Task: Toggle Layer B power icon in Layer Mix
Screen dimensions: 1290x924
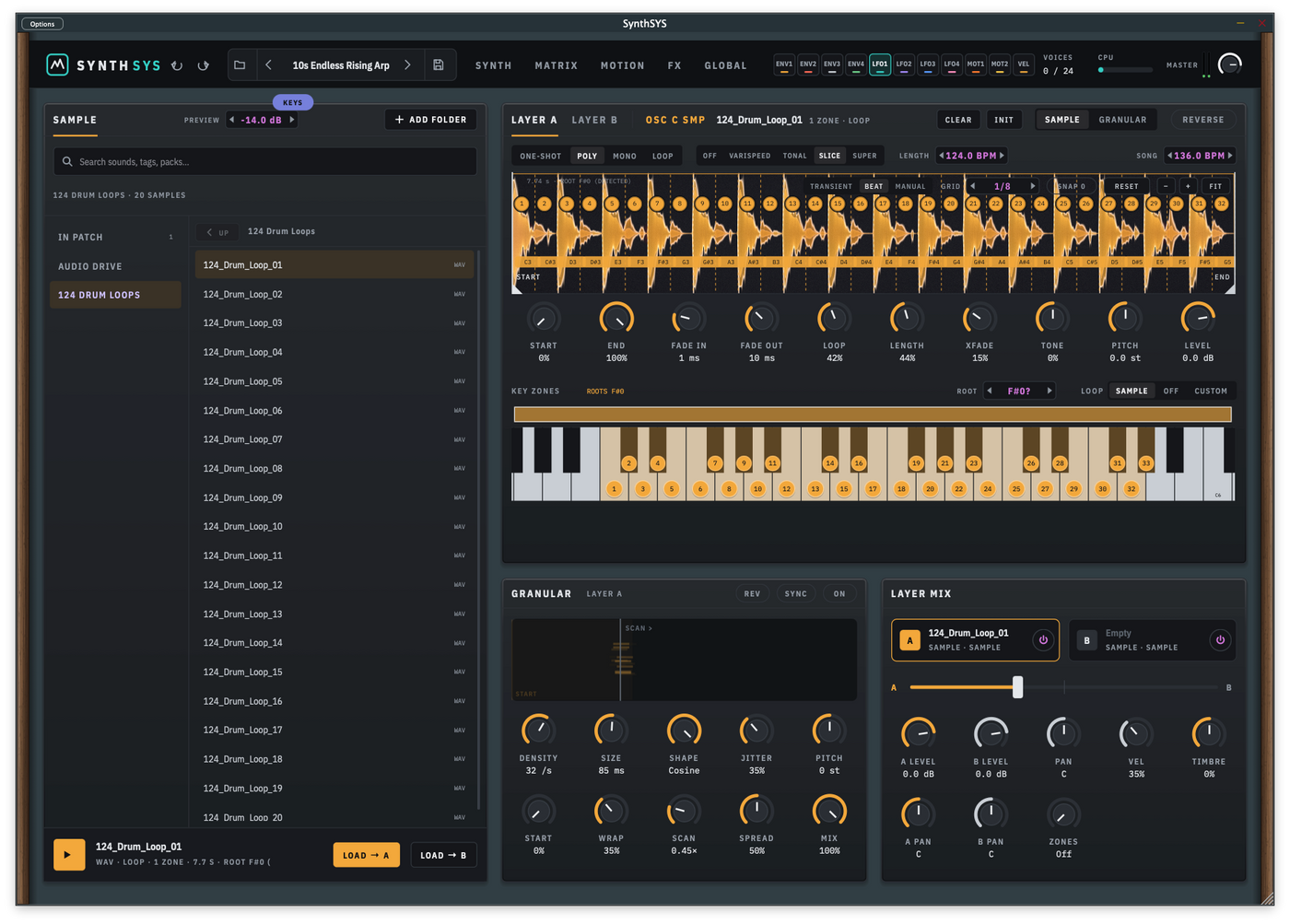Action: click(x=1220, y=640)
